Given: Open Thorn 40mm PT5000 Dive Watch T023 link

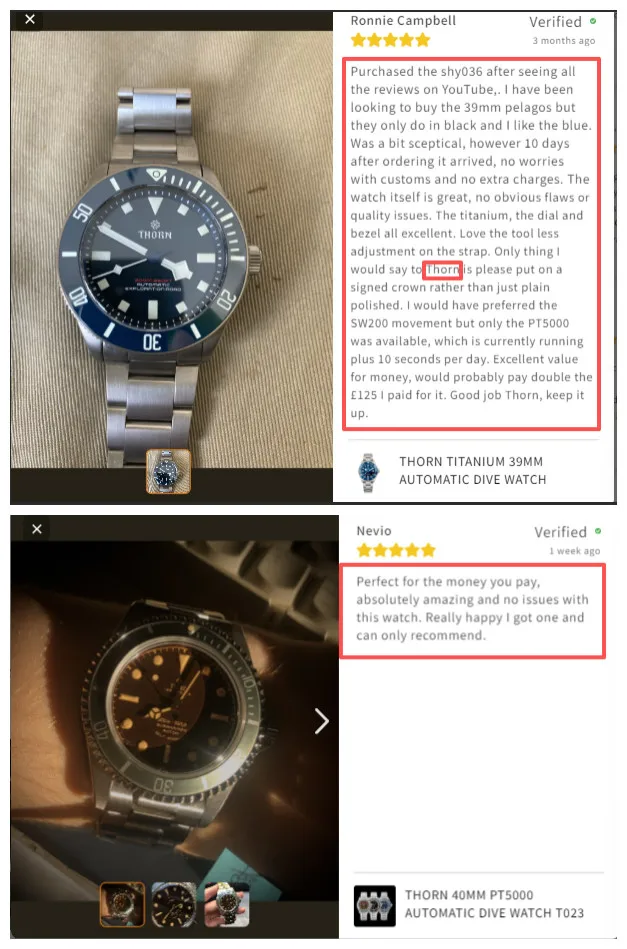Looking at the screenshot, I should pos(494,904).
